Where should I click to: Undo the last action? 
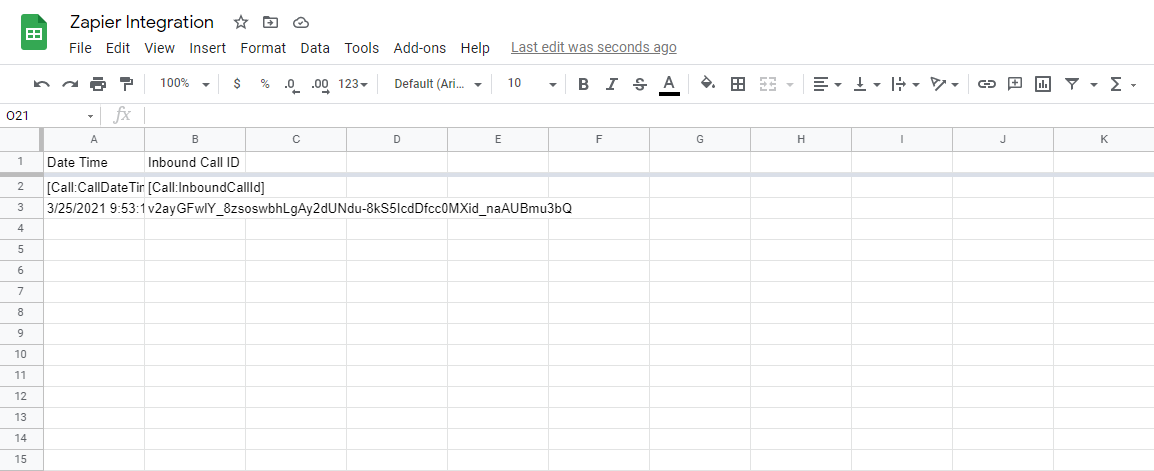[x=42, y=84]
